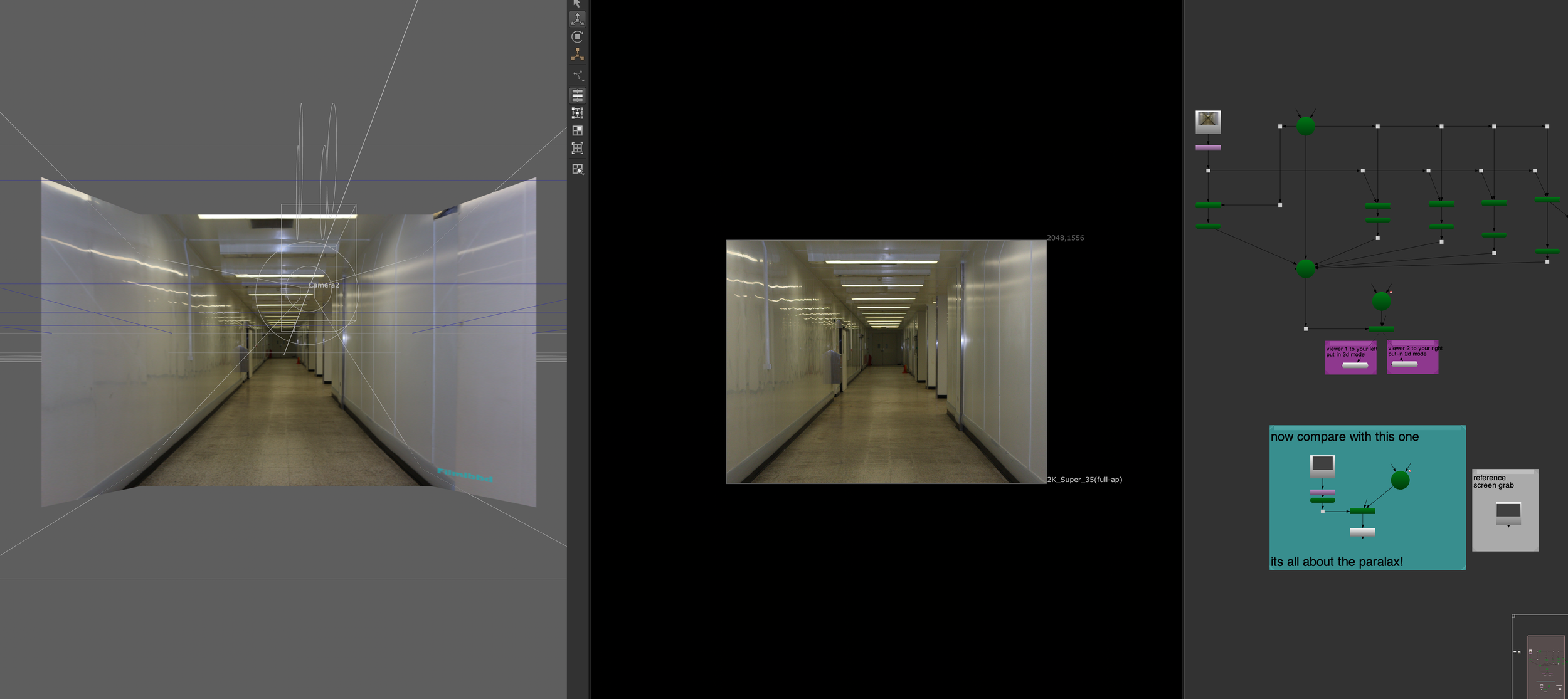Choose the face selection mode icon
This screenshot has height=699, width=1568.
(x=577, y=130)
